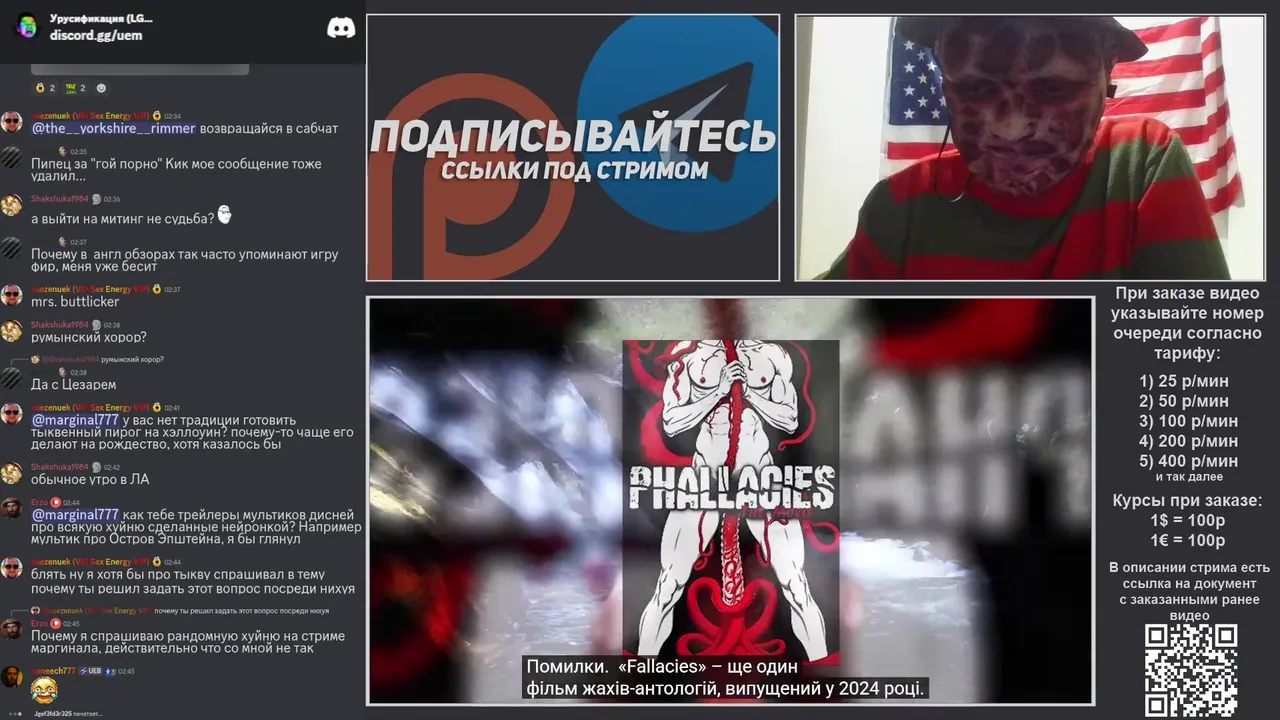This screenshot has height=720, width=1280.
Task: Open uezenuek avatar beside 'блять ну я хотя бы'
Action: tap(12, 568)
